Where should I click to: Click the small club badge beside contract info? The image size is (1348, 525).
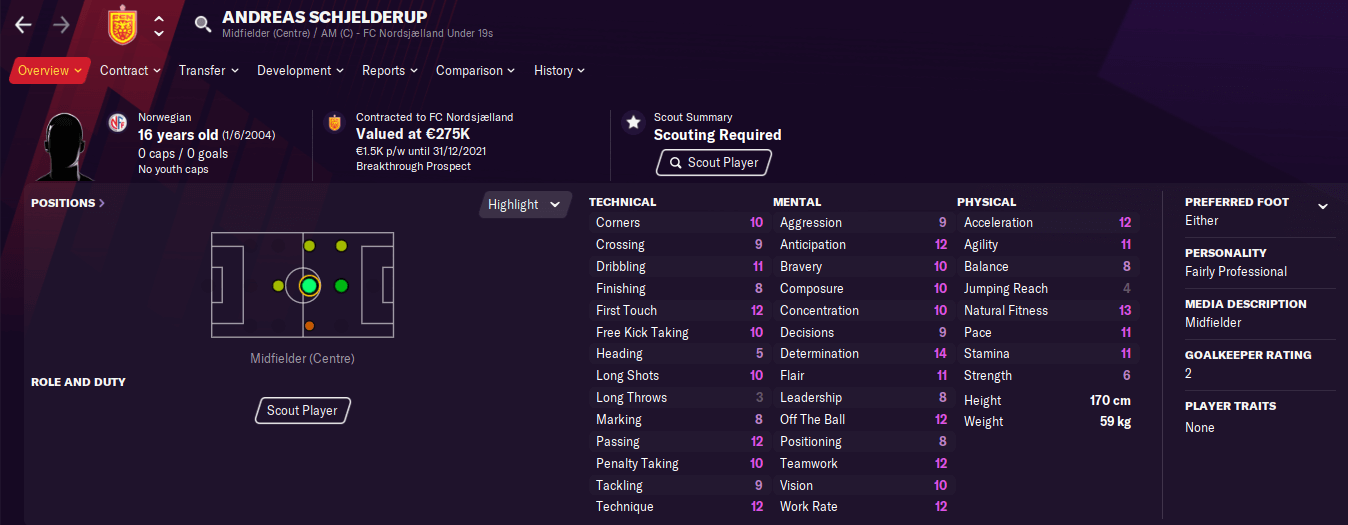[335, 123]
